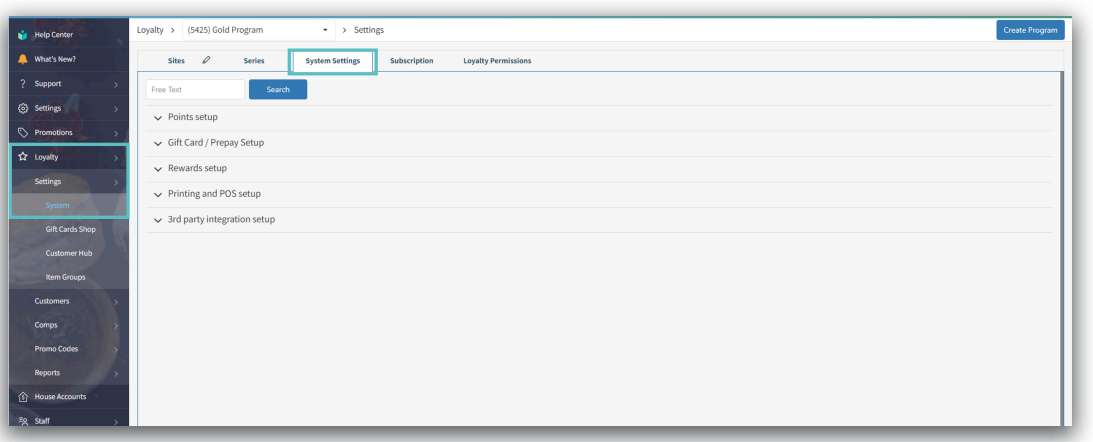Click the House Accounts building icon

pyautogui.click(x=22, y=397)
